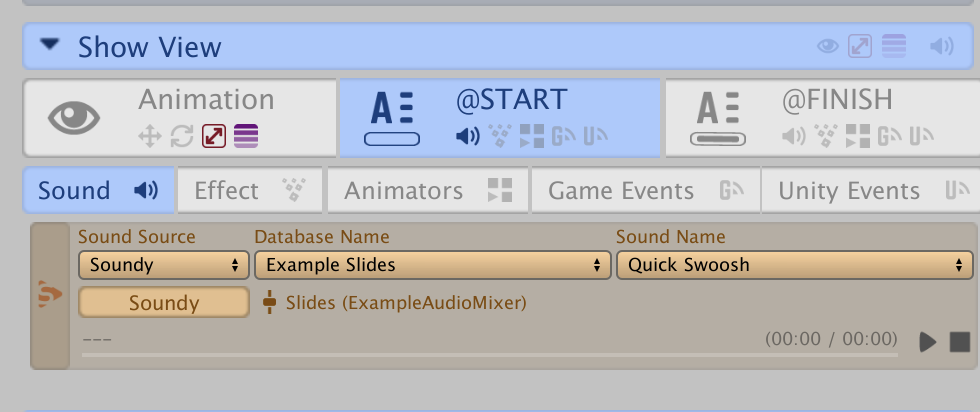Click the scale icon in Show View header
Image resolution: width=980 pixels, height=412 pixels.
tap(859, 46)
